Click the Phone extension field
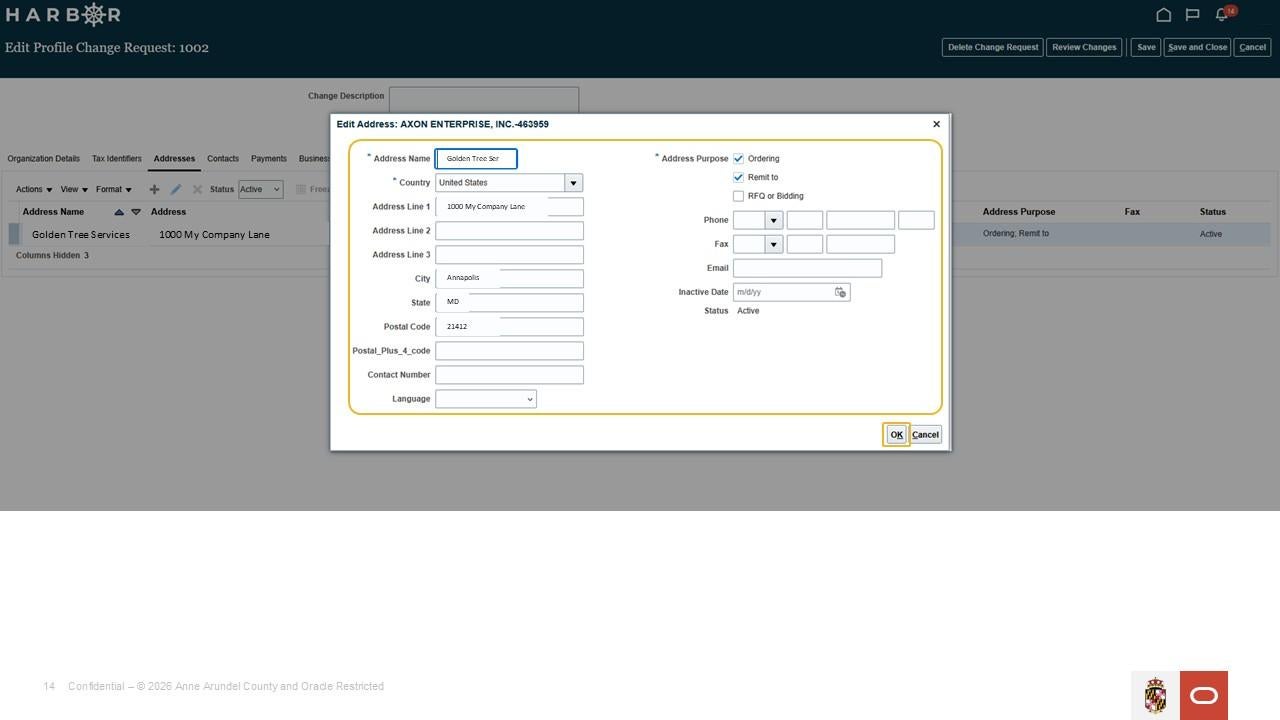The height and width of the screenshot is (720, 1280). pyautogui.click(x=916, y=220)
